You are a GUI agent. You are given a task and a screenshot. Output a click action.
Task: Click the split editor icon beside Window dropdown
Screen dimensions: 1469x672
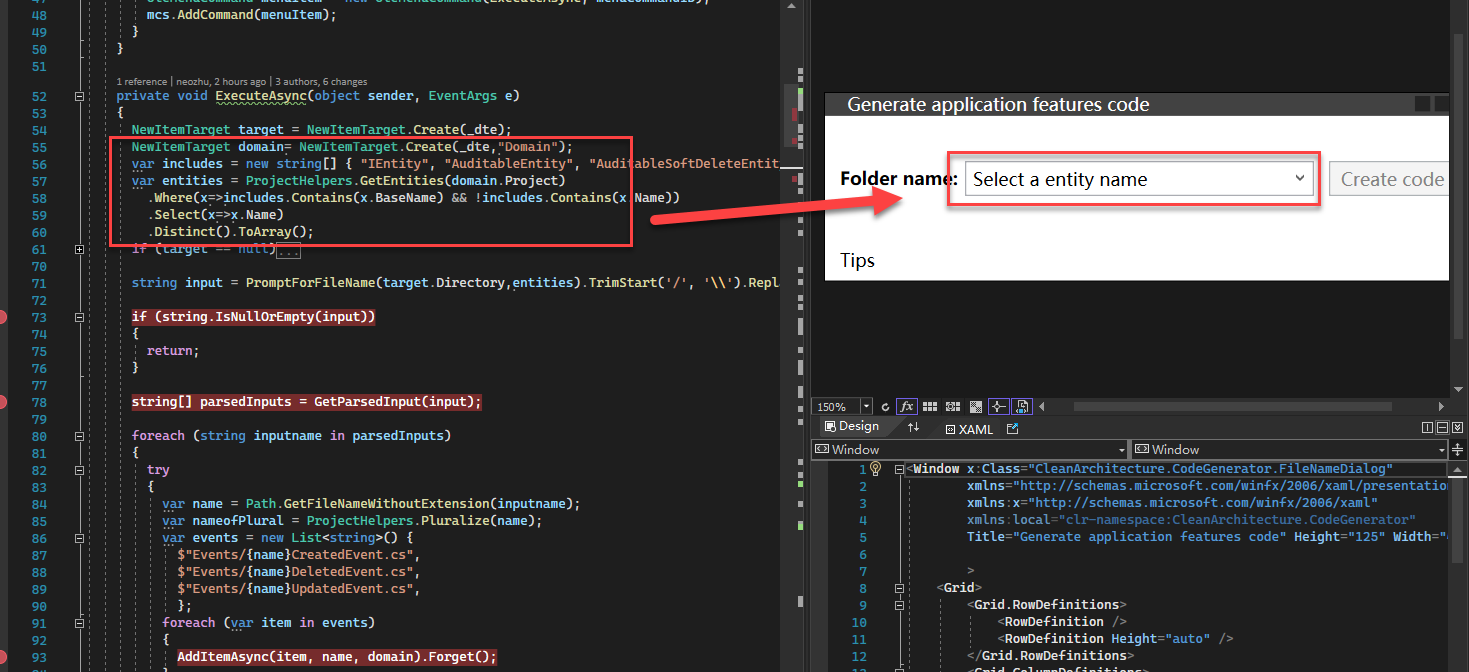[x=1457, y=450]
